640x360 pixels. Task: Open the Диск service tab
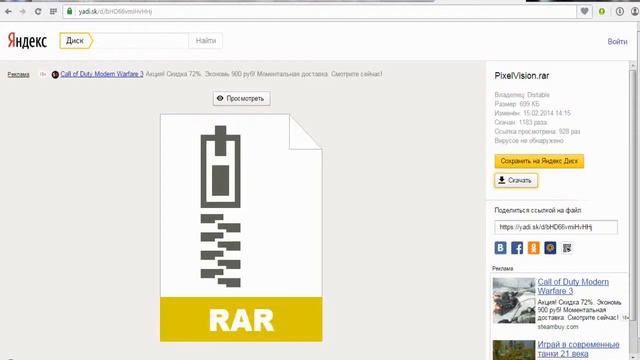click(x=76, y=41)
